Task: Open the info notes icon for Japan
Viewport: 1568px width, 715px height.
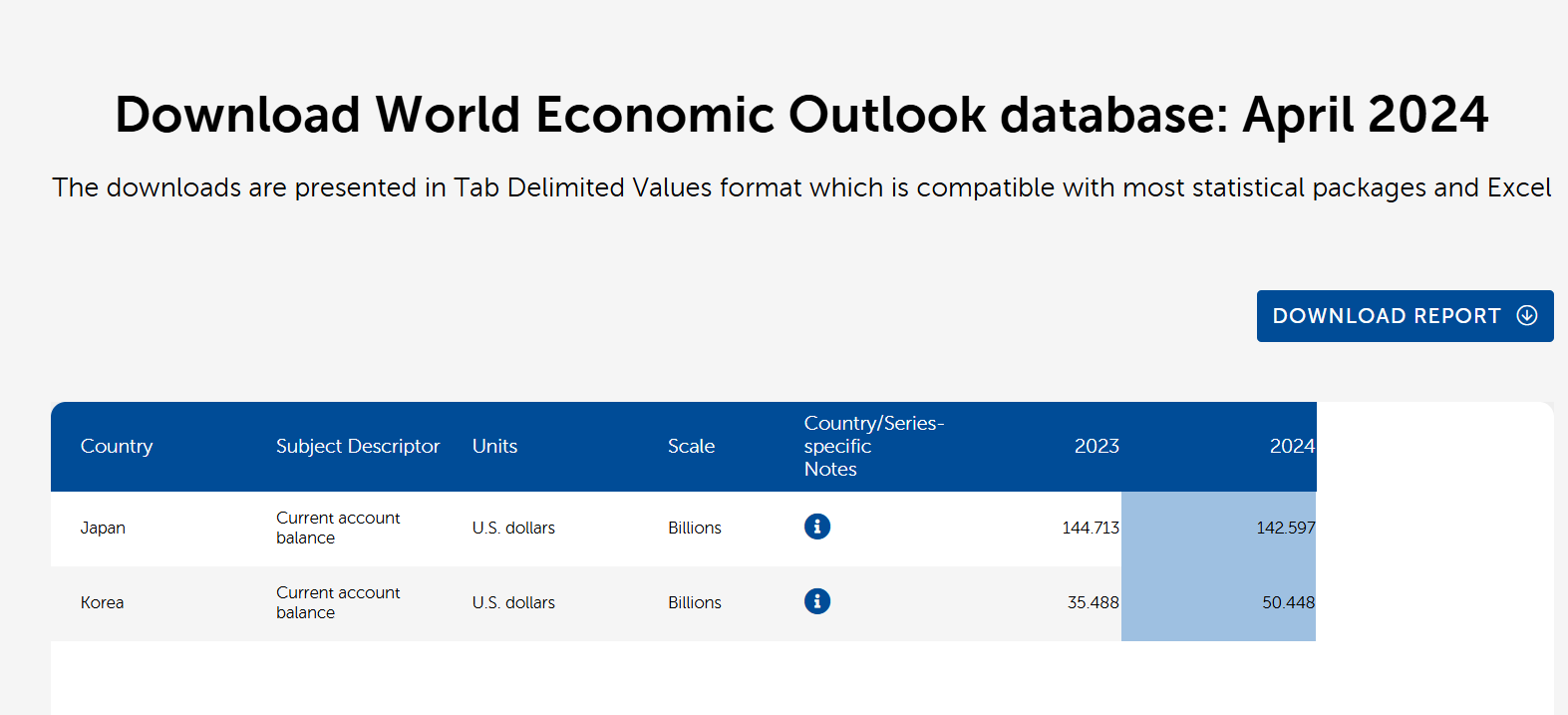Action: 816,527
